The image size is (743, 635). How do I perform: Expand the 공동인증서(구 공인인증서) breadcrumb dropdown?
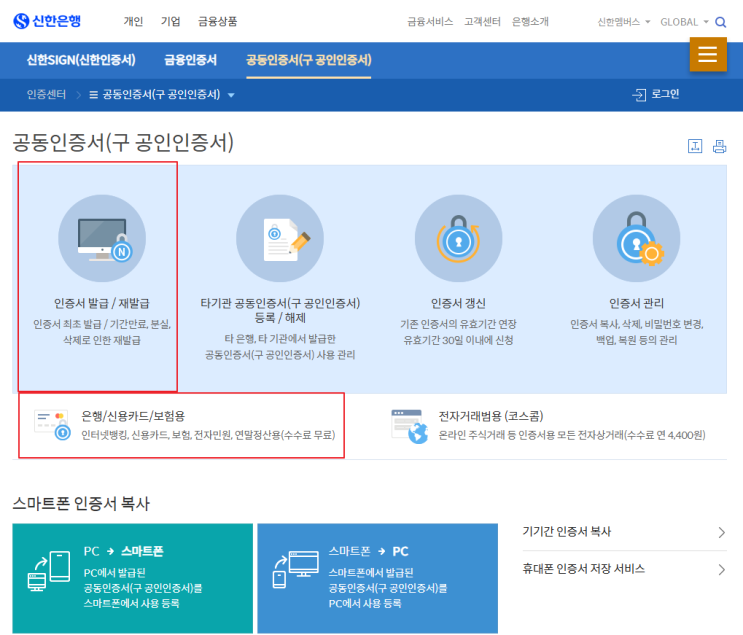(231, 95)
